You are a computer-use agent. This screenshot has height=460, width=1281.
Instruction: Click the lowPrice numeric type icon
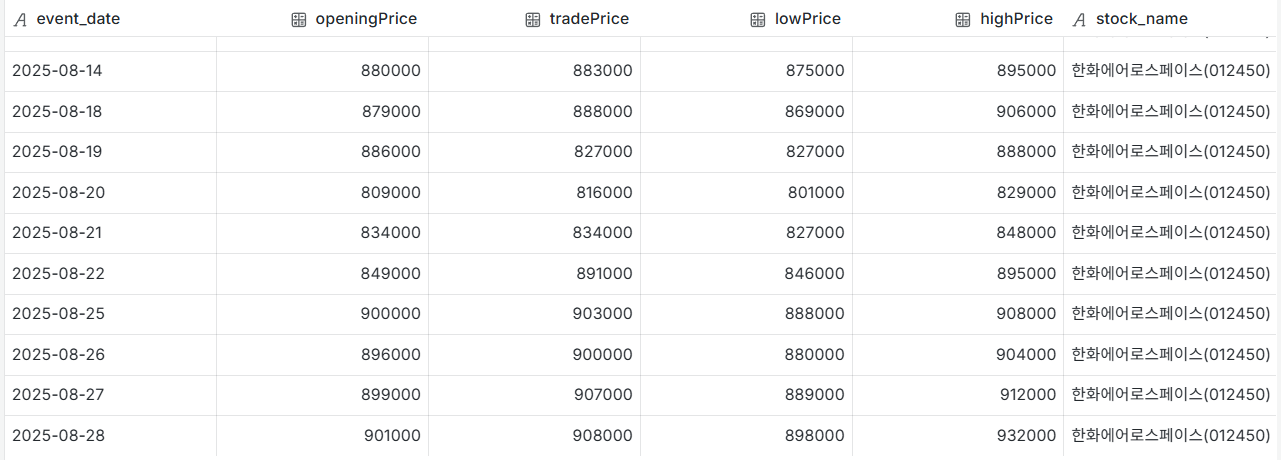pos(757,19)
